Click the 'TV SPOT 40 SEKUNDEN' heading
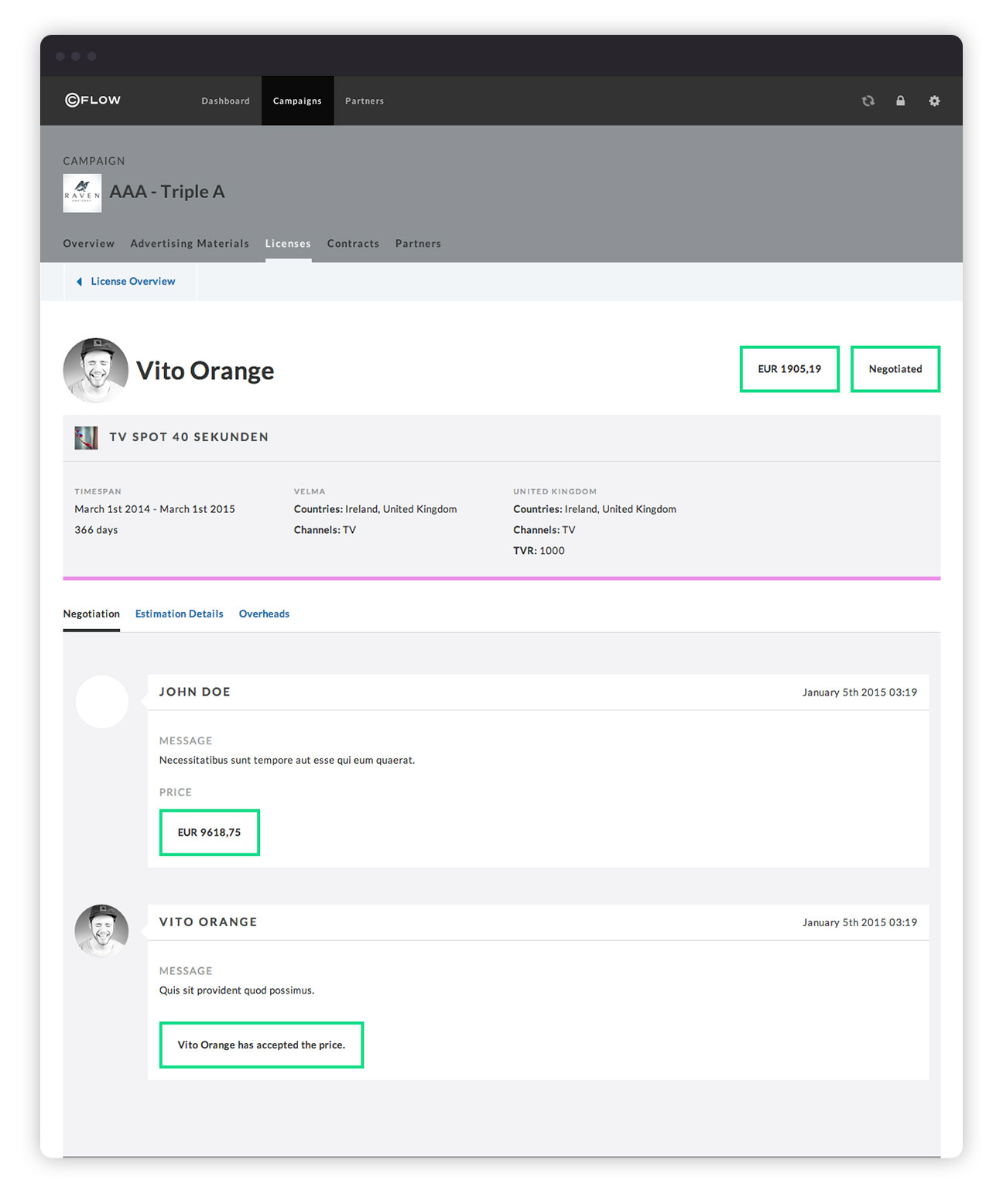The width and height of the screenshot is (1003, 1204). [189, 437]
